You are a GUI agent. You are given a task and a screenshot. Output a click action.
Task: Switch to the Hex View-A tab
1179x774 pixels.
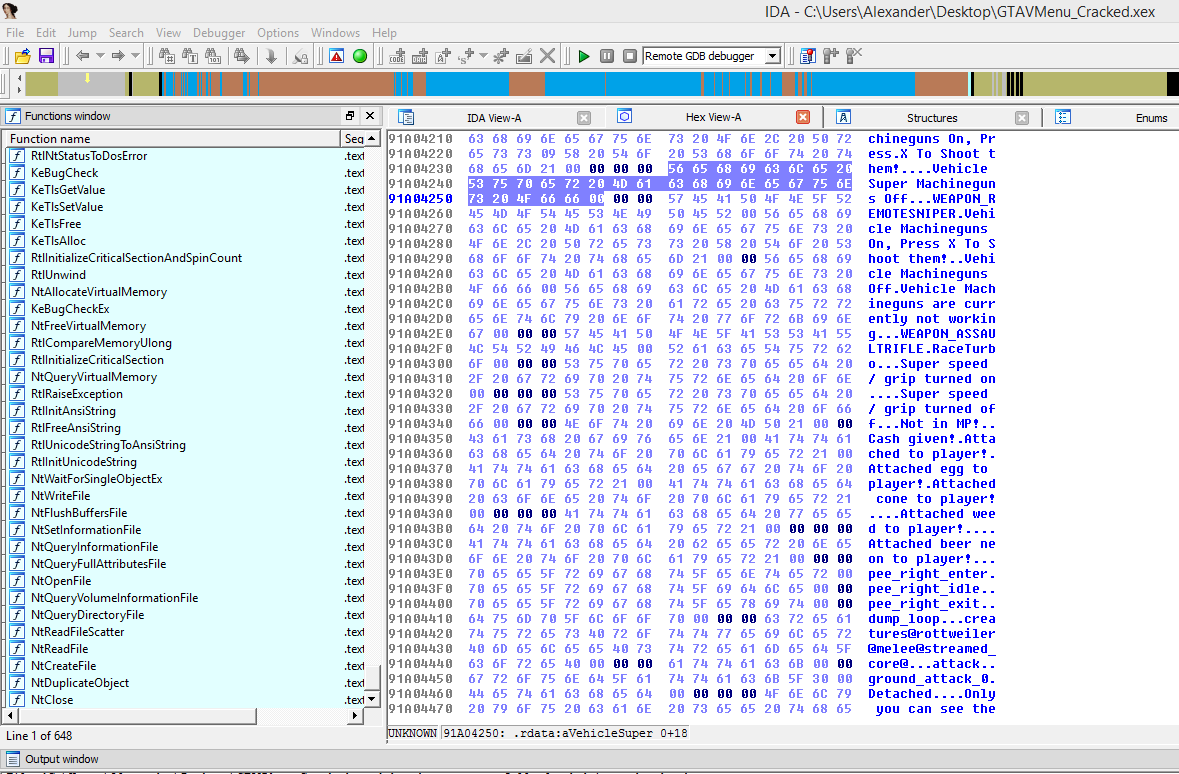click(713, 117)
